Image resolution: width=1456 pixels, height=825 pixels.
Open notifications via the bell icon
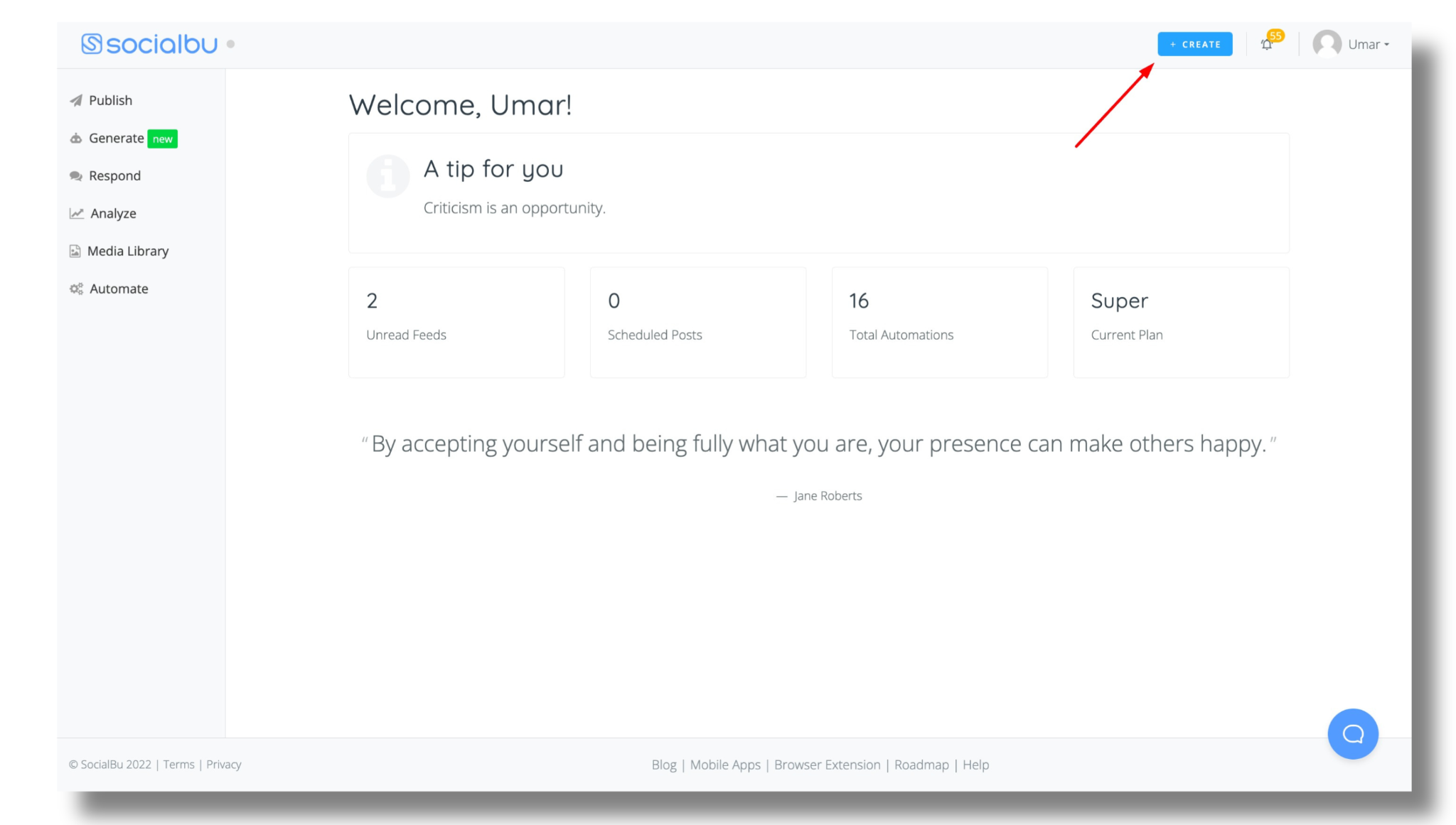(1267, 44)
